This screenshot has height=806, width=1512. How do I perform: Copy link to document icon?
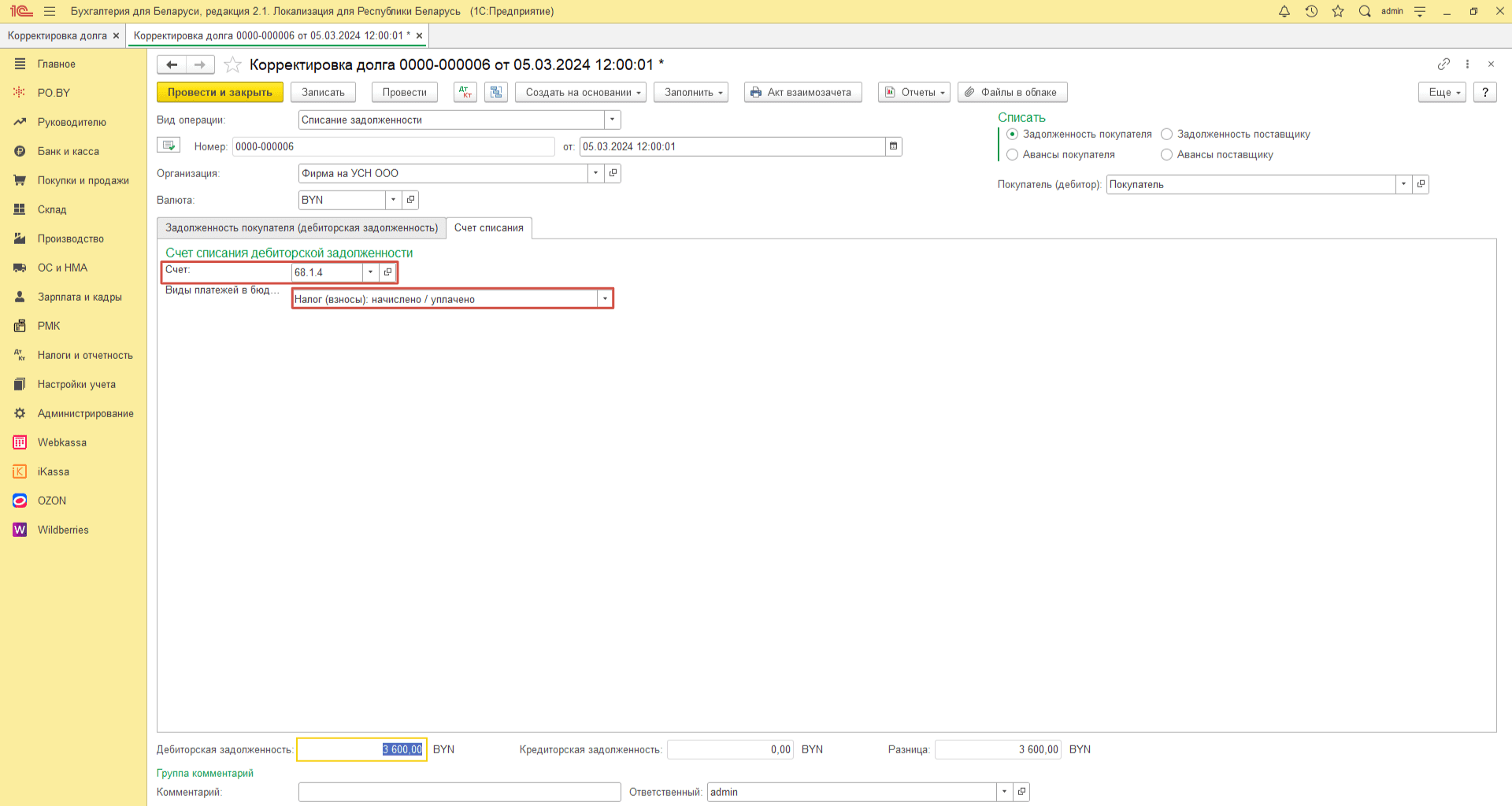coord(1443,64)
